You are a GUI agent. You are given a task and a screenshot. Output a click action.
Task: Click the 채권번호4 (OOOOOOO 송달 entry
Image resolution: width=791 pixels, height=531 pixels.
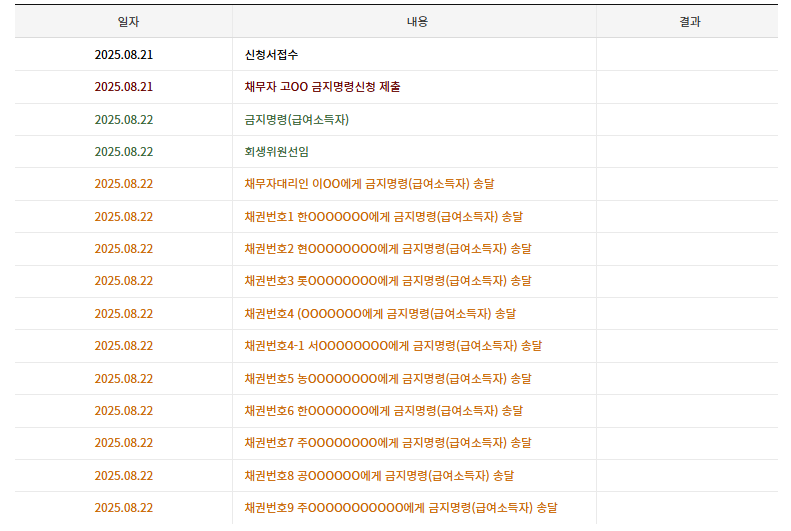(380, 314)
